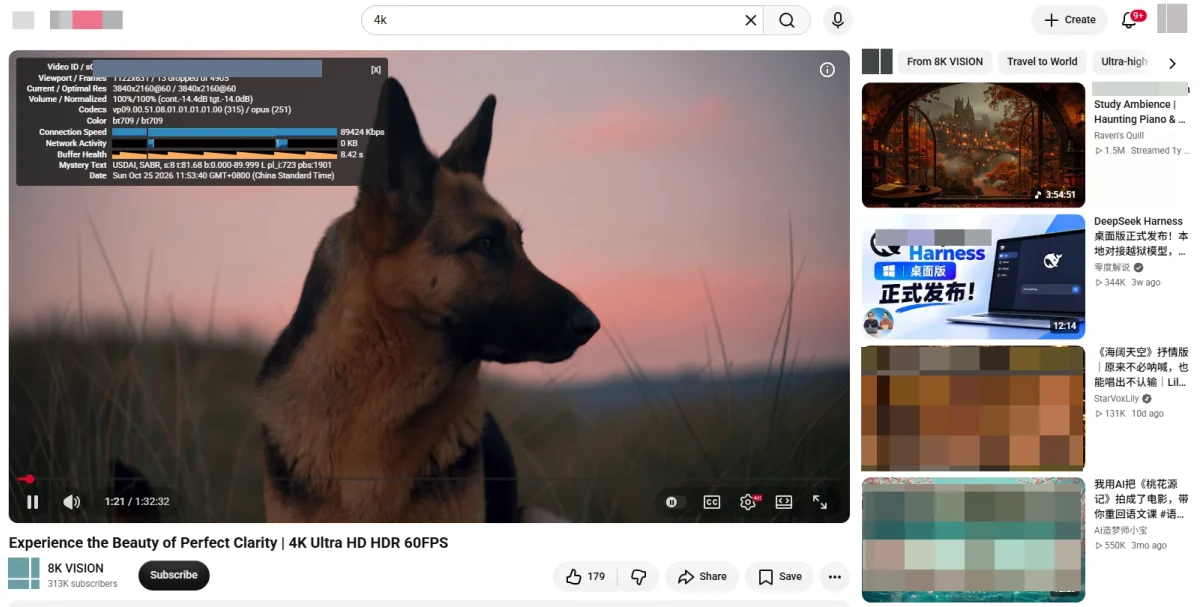Select the Travel to World chip
Viewport: 1200px width, 607px height.
pos(1042,62)
